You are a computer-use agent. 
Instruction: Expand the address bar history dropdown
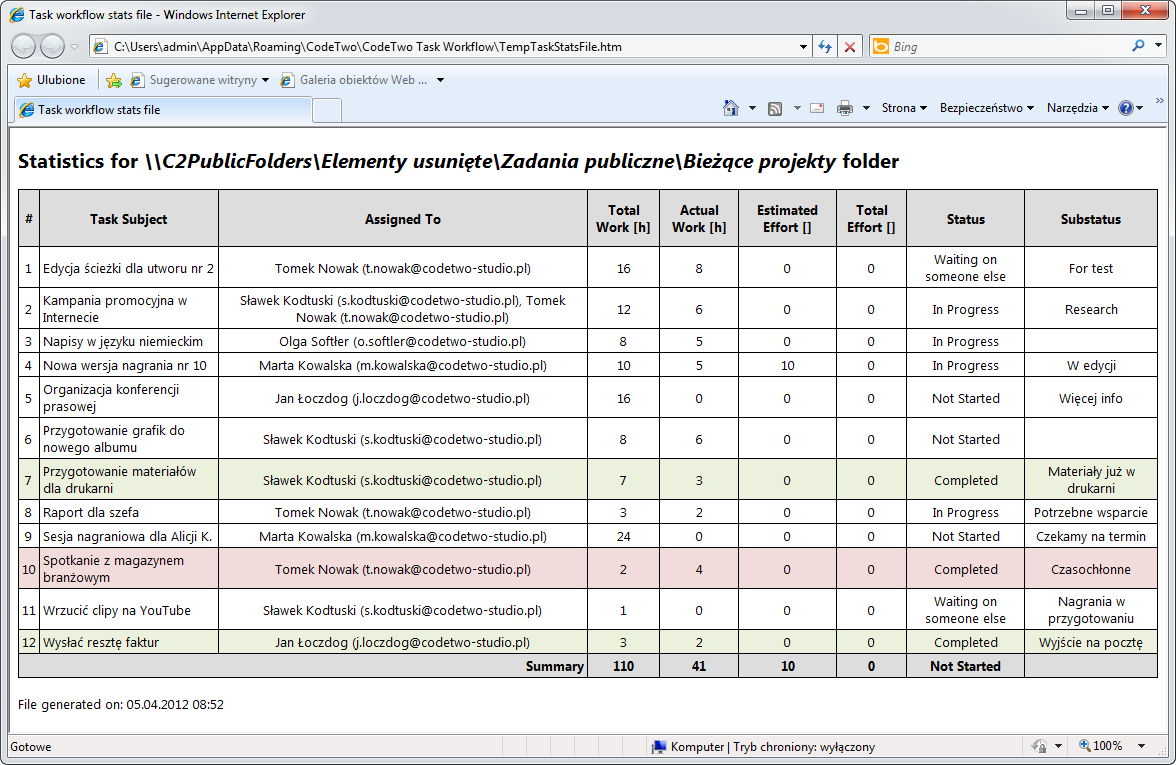(803, 46)
